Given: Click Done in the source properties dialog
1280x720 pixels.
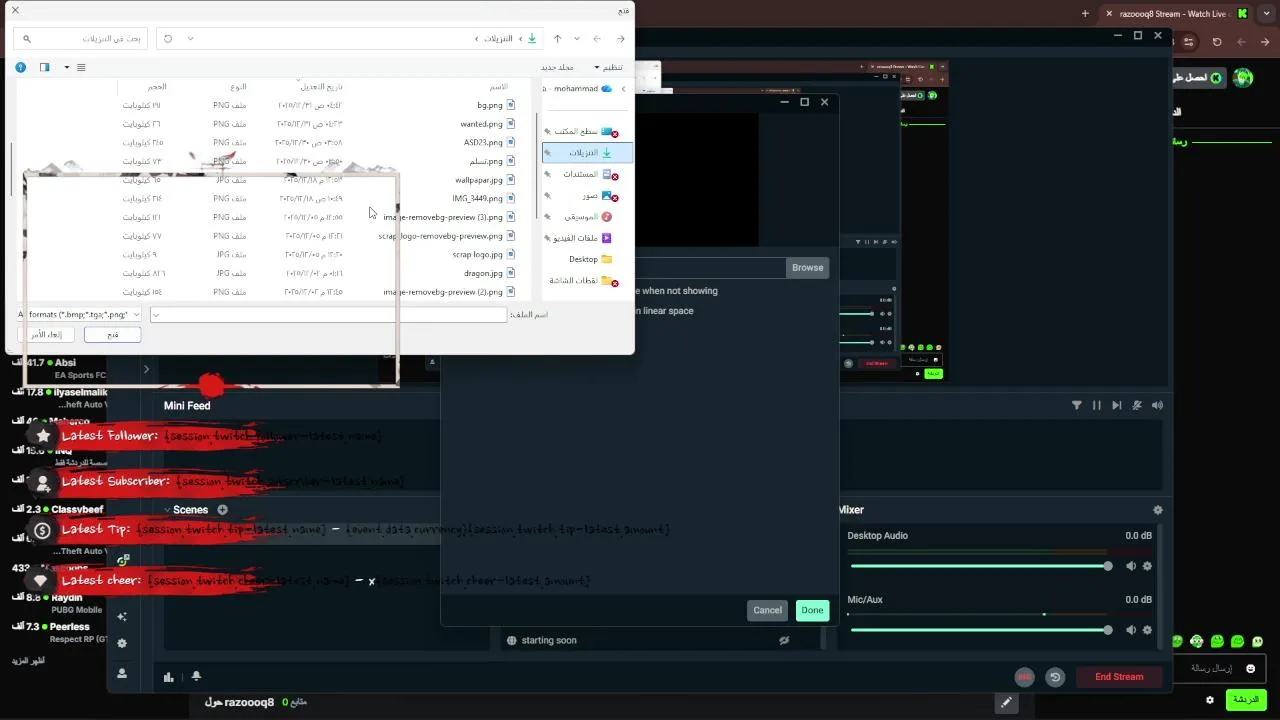Looking at the screenshot, I should (x=812, y=610).
